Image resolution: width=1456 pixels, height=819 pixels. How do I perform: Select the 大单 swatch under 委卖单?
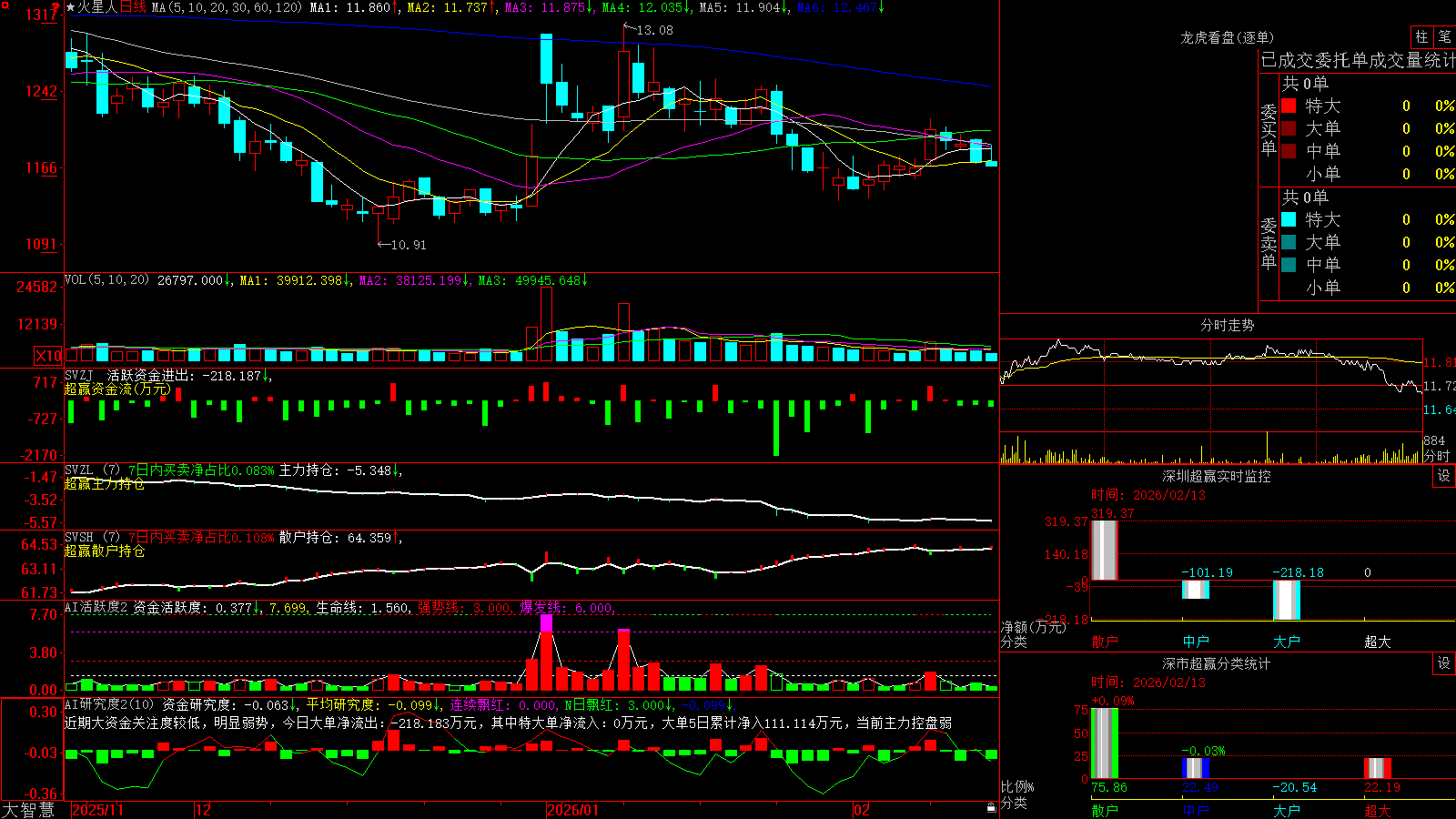point(1289,242)
